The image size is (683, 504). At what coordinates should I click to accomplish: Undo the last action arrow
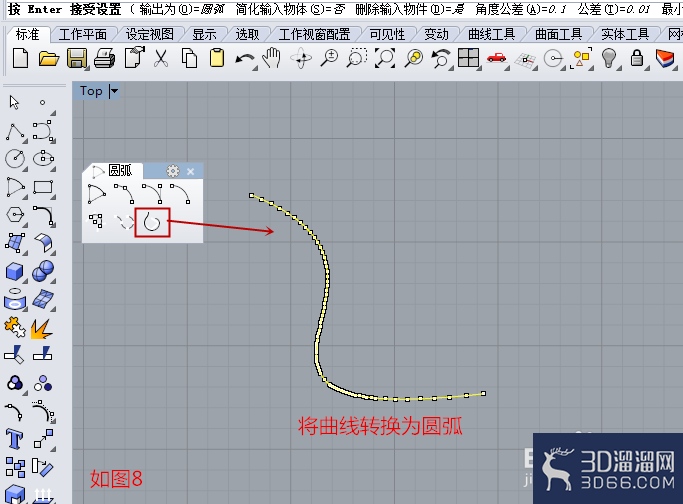pos(245,59)
